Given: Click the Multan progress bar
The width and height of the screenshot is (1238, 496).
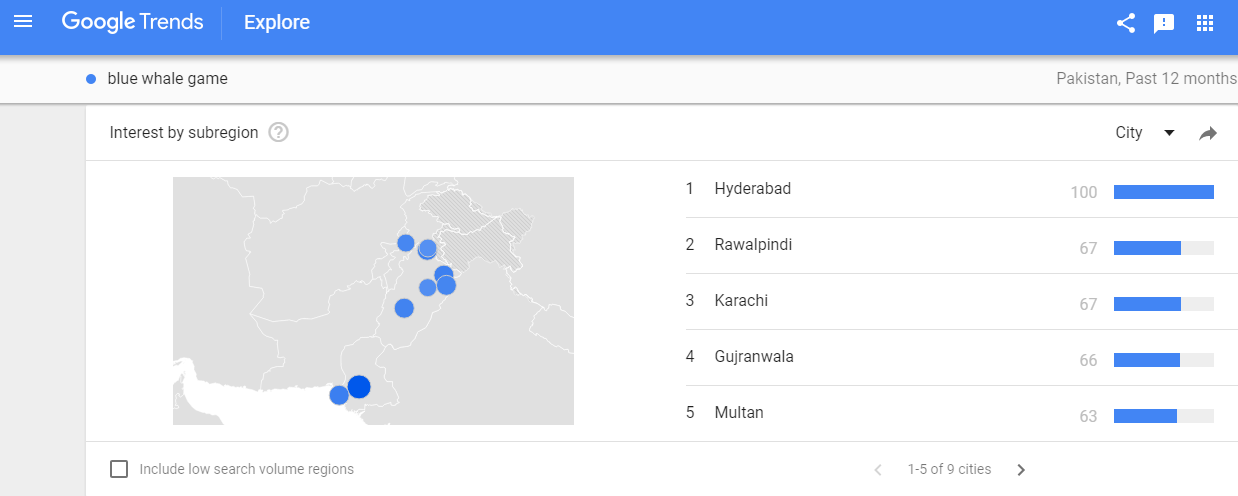Looking at the screenshot, I should (x=1164, y=416).
